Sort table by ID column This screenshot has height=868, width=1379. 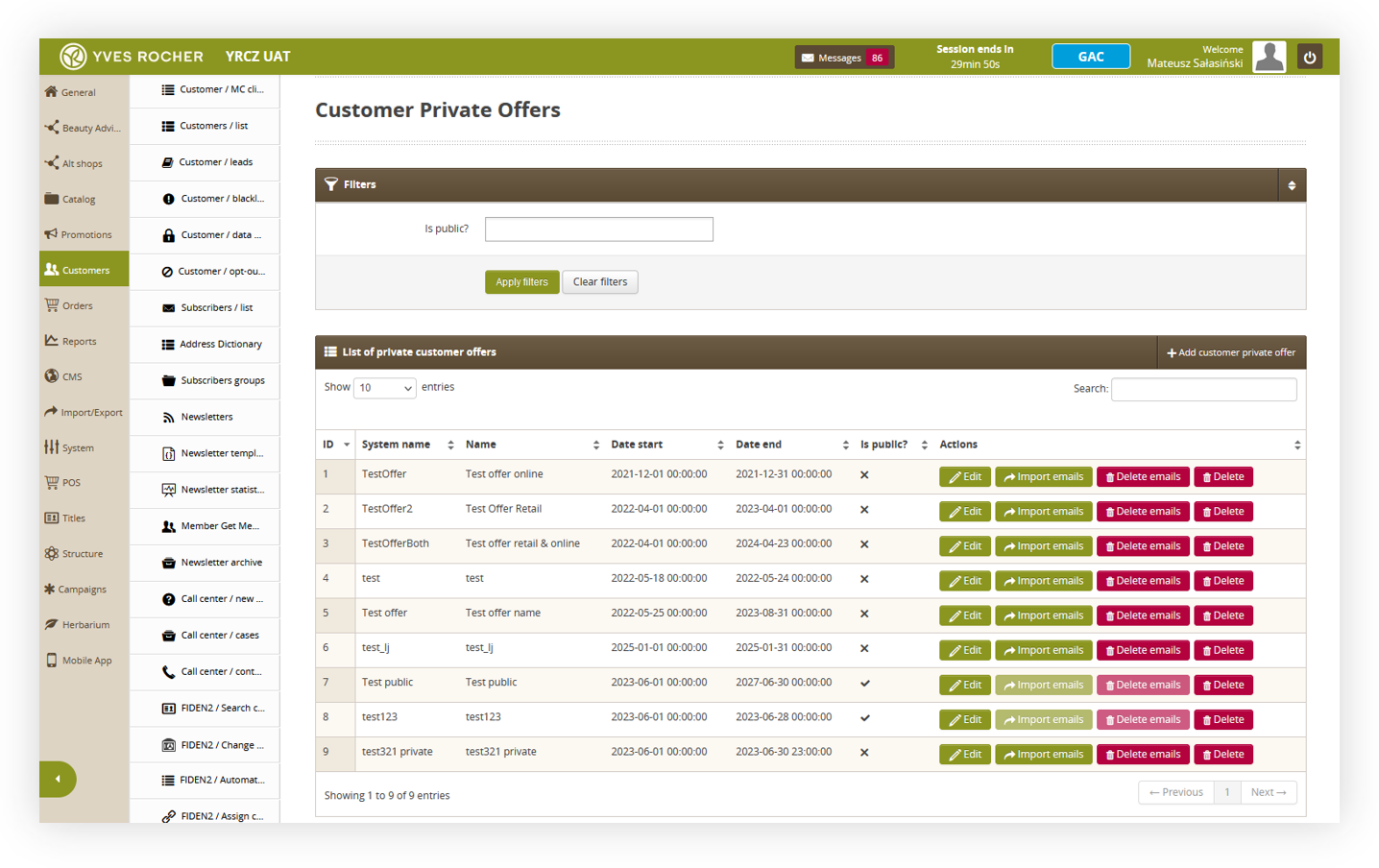tap(336, 445)
